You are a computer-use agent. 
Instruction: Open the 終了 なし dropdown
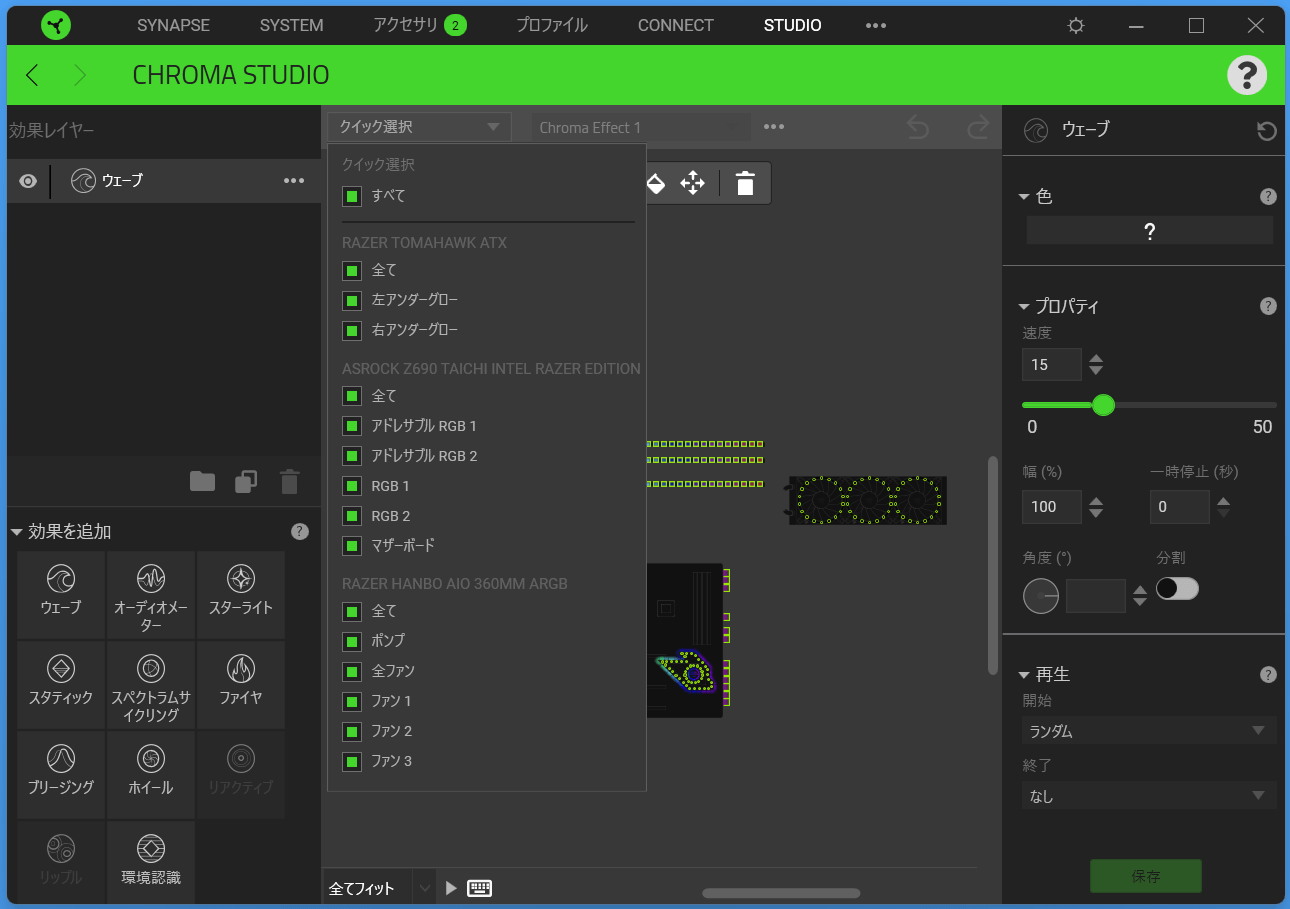[x=1149, y=796]
